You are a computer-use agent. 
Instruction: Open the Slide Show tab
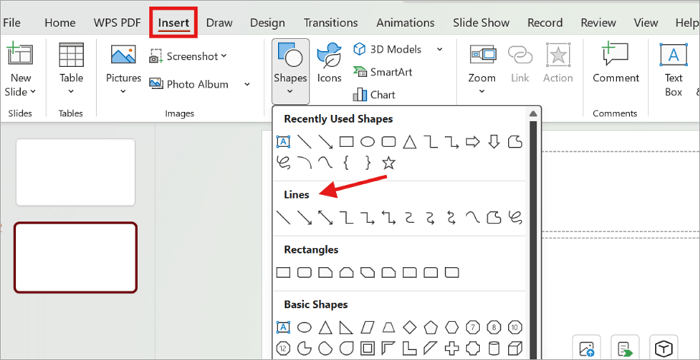coord(481,23)
